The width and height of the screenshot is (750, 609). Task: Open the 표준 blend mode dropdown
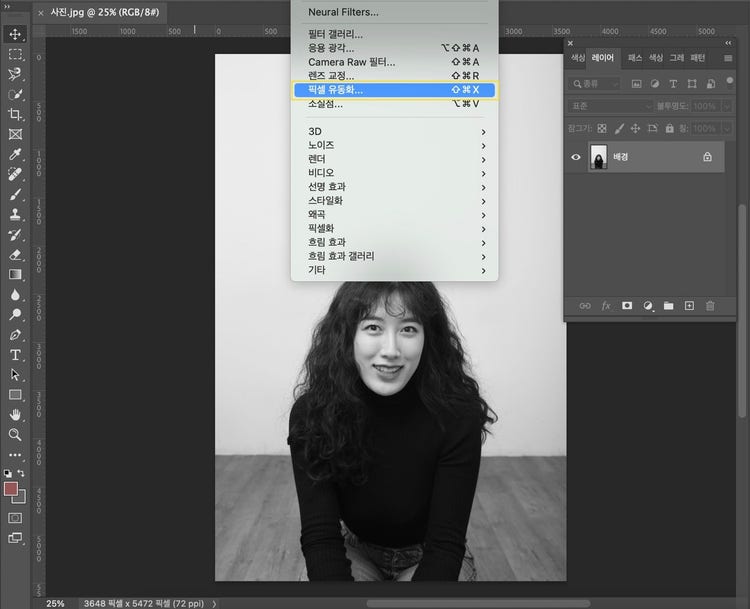pyautogui.click(x=610, y=106)
